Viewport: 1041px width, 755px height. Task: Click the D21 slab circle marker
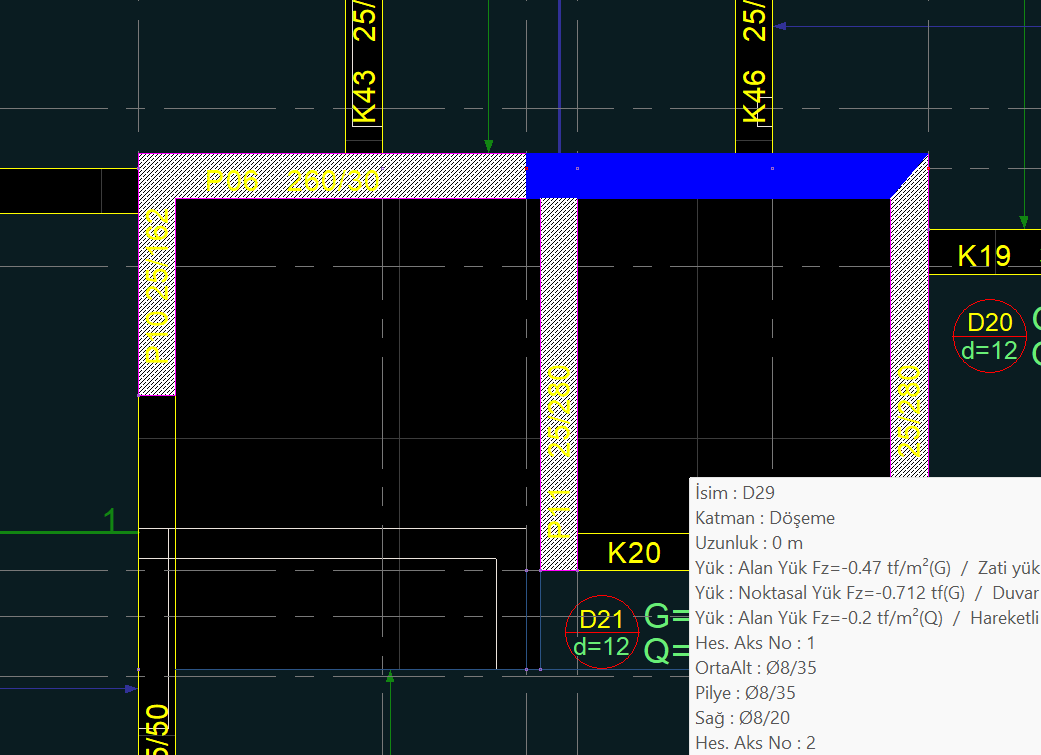(x=601, y=634)
